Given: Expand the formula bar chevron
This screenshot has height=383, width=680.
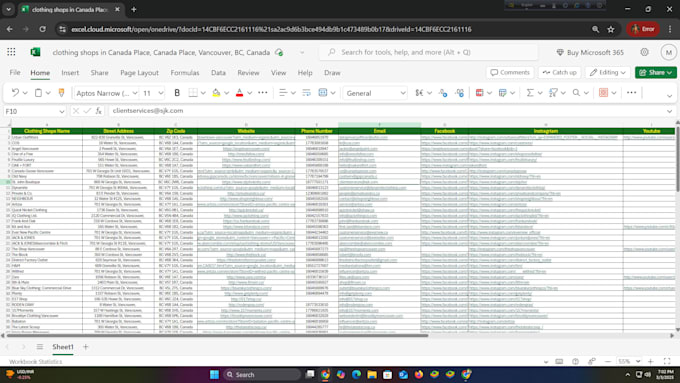Looking at the screenshot, I should [669, 111].
